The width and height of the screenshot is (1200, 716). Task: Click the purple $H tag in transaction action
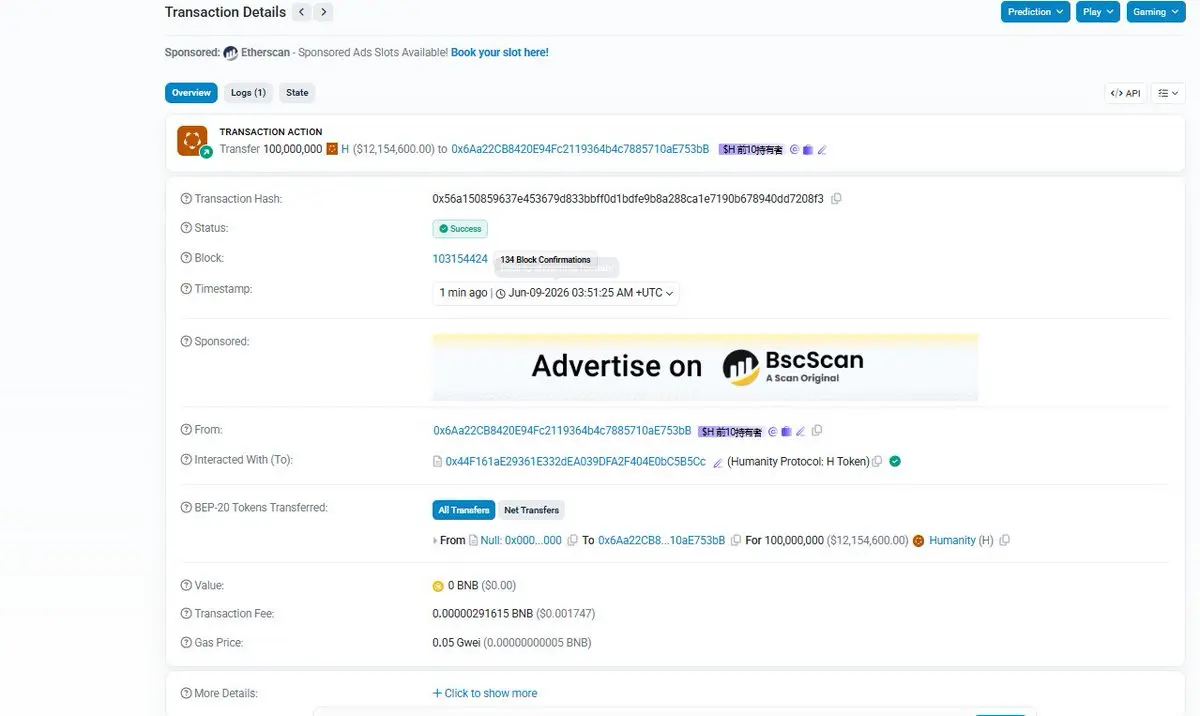click(751, 149)
